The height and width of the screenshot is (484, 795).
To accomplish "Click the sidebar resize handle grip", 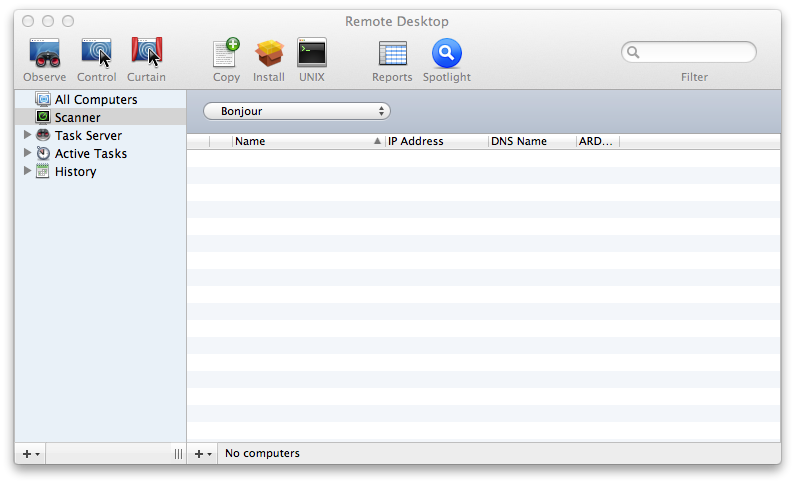I will 178,454.
